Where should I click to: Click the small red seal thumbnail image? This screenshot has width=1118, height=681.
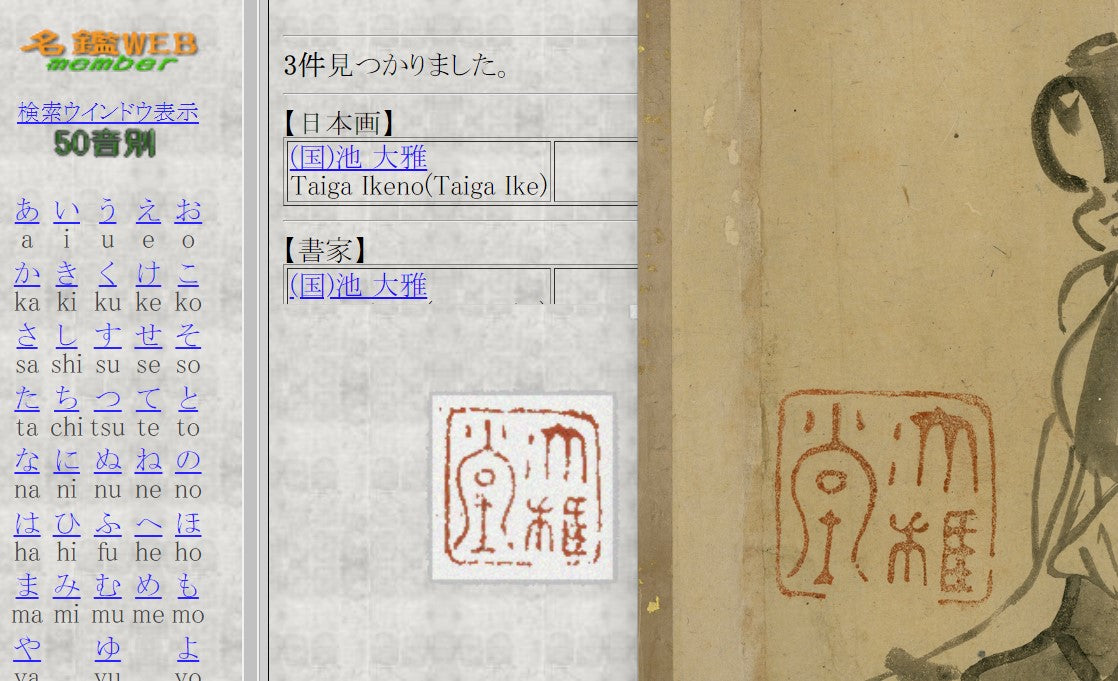523,487
